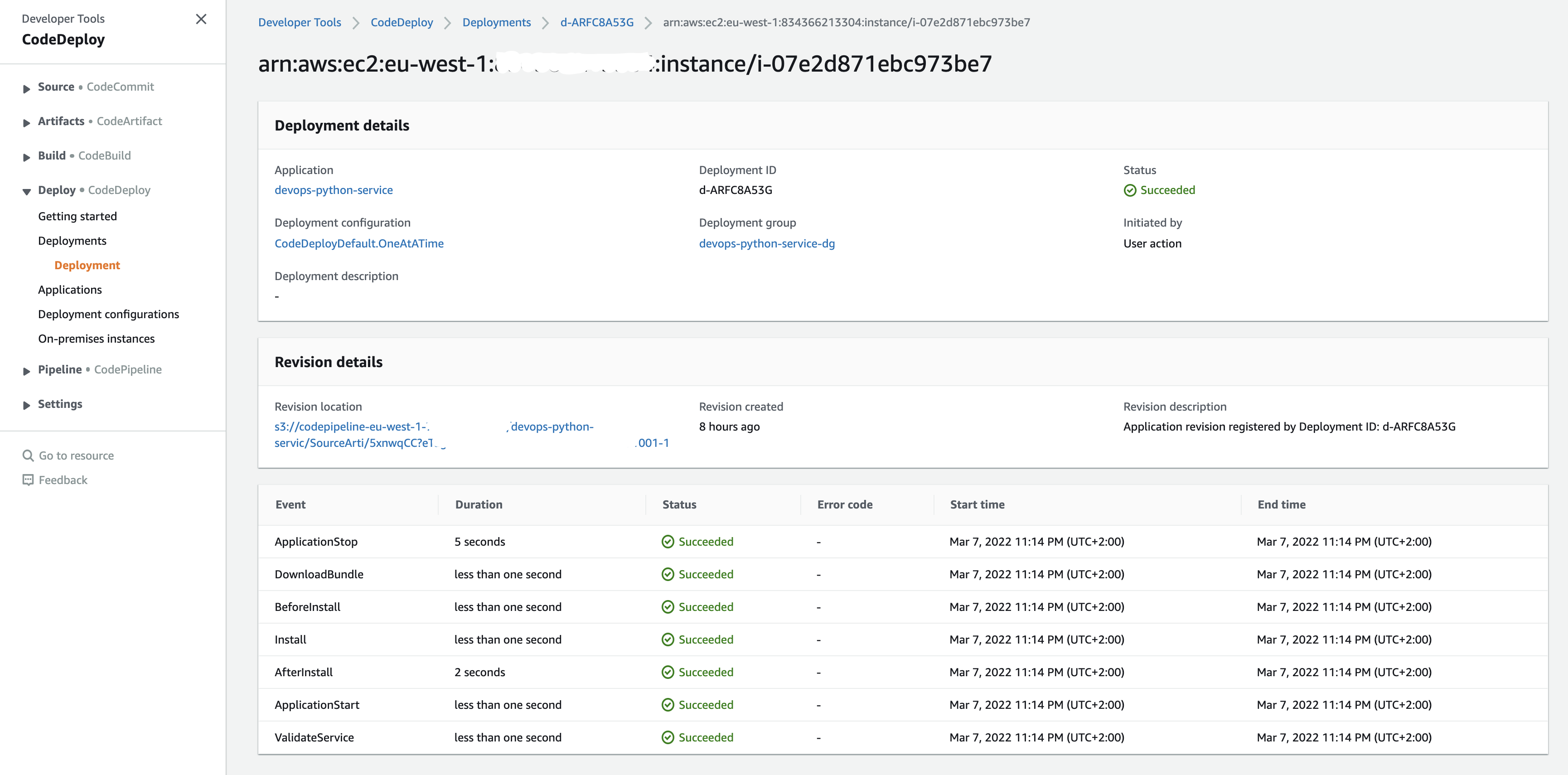The width and height of the screenshot is (1568, 775).
Task: Click the green Succeeded check icon under Status
Action: (1130, 190)
